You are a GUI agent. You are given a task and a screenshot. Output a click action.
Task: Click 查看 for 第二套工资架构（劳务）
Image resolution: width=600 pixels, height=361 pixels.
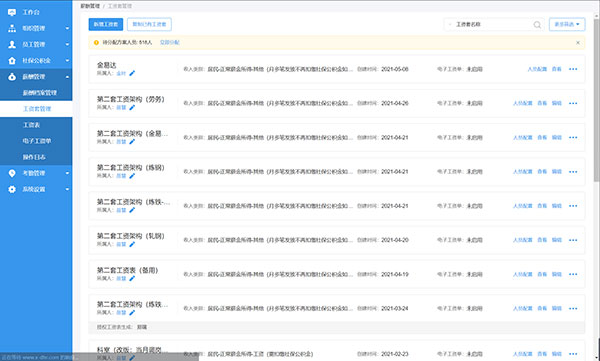click(542, 103)
